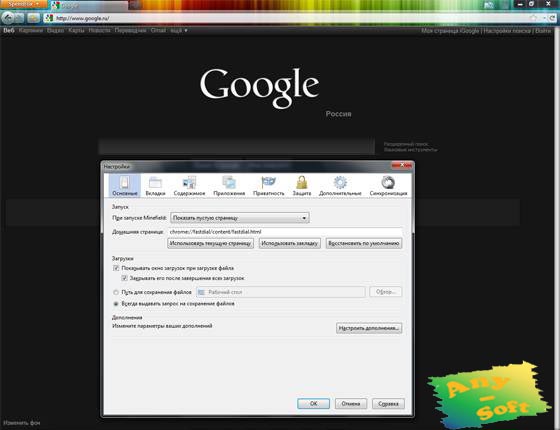Click the browser back arrow button
Viewport: 560px width, 430px height.
pos(8,18)
